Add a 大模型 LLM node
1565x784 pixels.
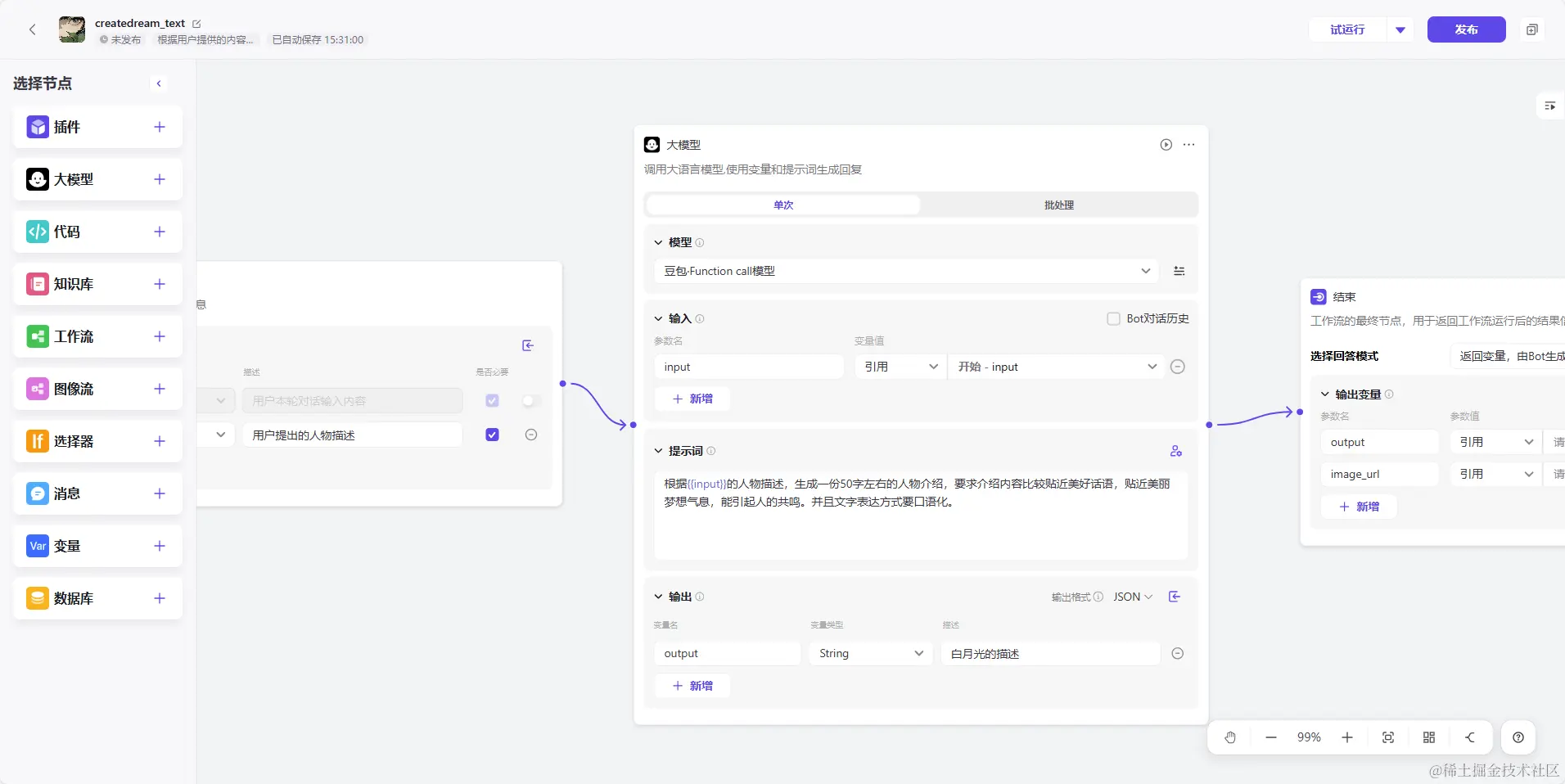(160, 179)
